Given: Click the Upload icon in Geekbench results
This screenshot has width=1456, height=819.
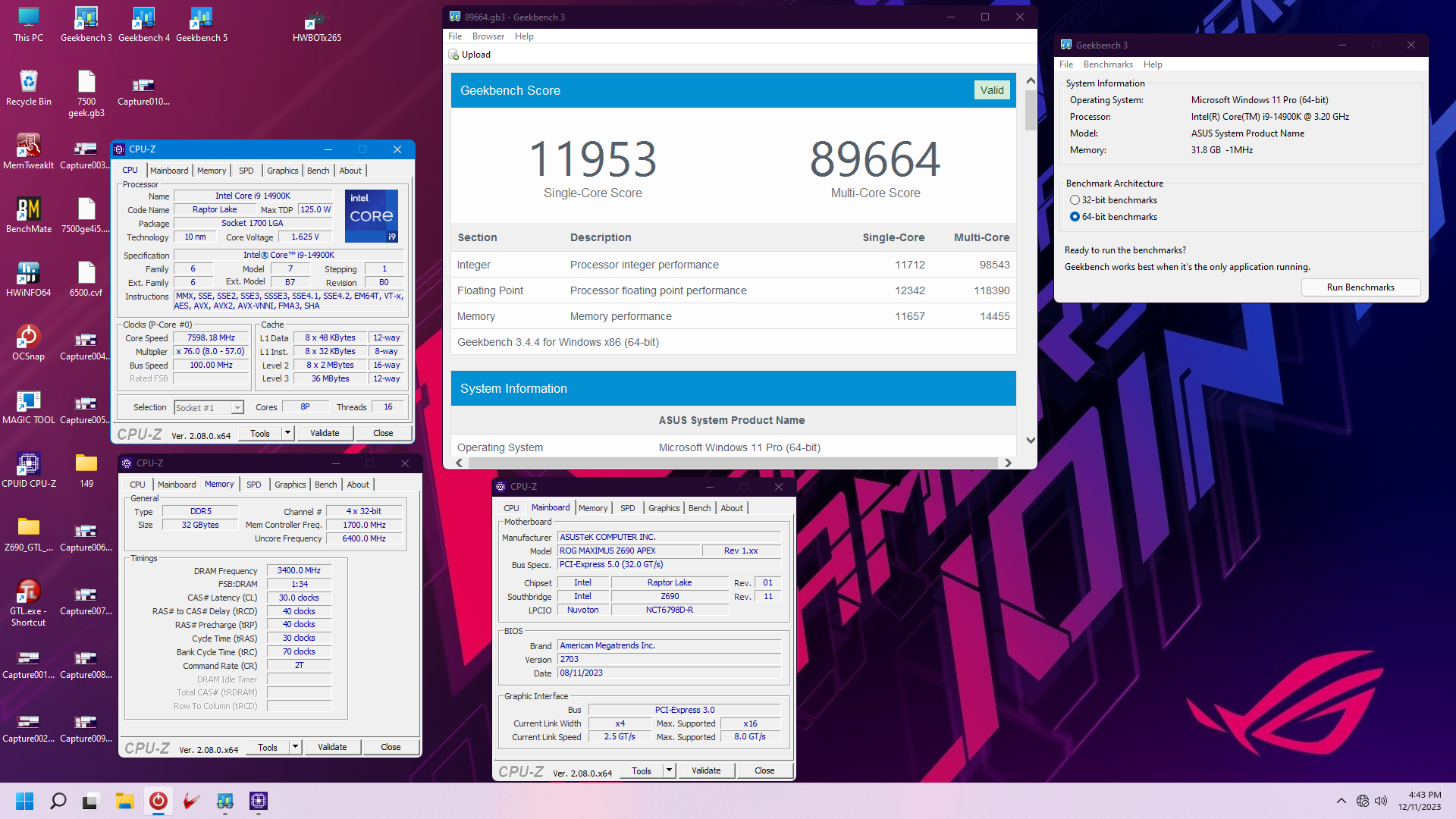Looking at the screenshot, I should (453, 55).
